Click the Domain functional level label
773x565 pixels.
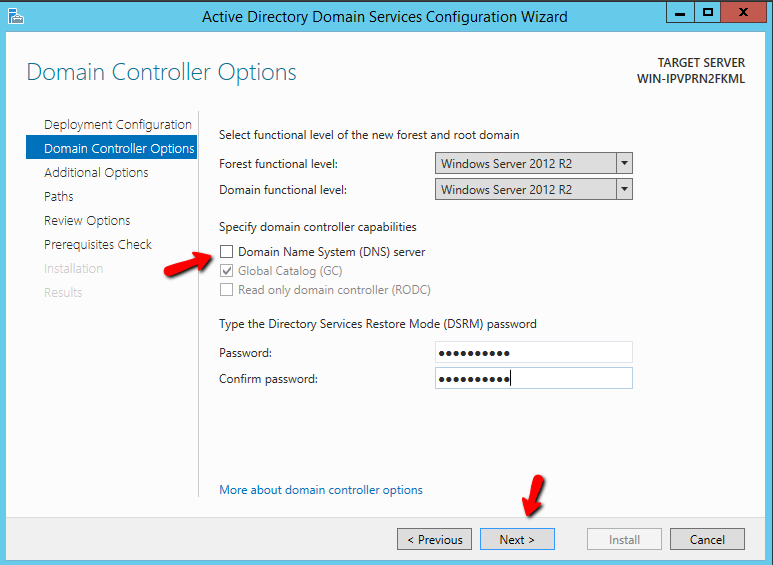[283, 190]
